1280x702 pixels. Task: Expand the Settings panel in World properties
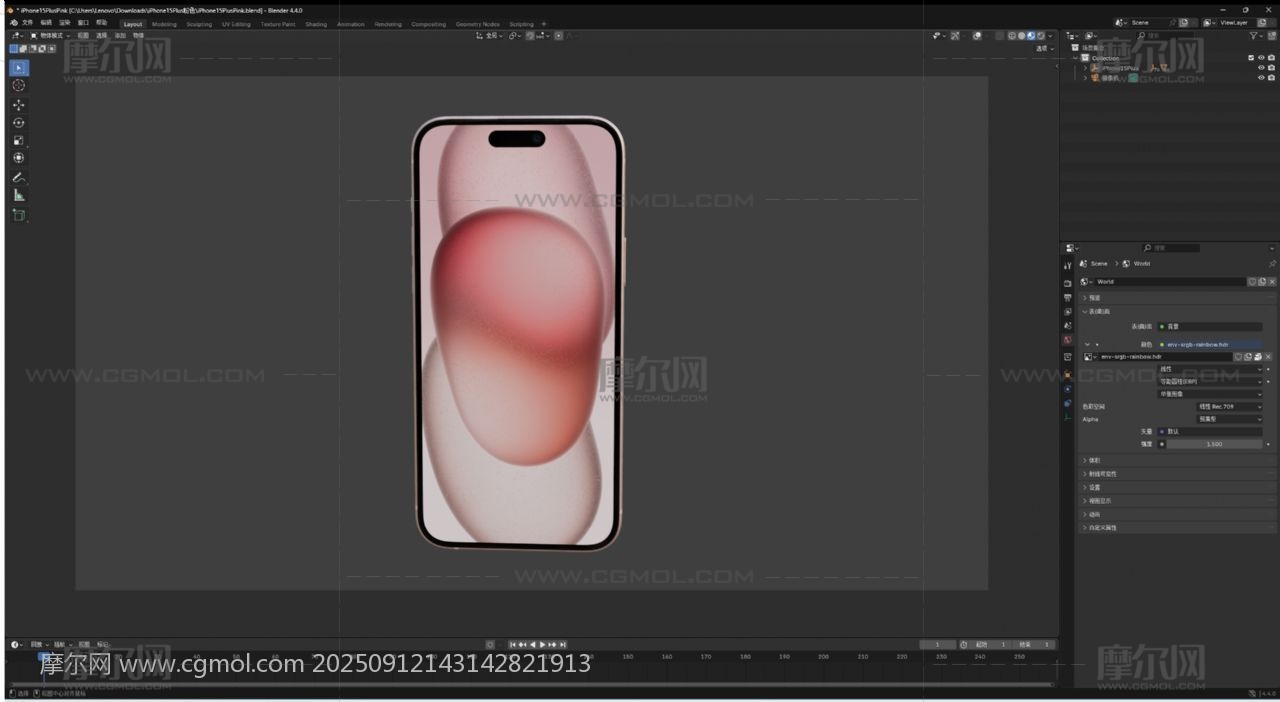coord(1177,488)
